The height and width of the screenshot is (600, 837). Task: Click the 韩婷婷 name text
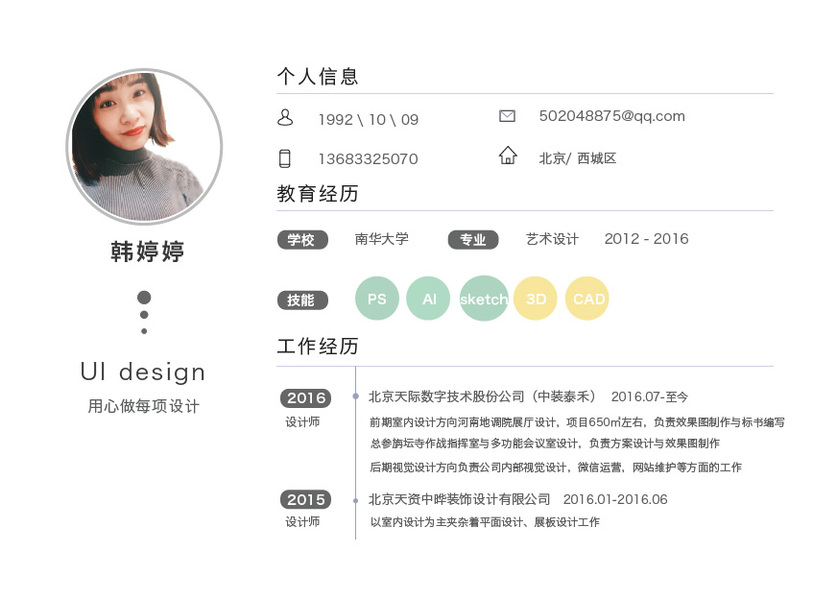147,251
